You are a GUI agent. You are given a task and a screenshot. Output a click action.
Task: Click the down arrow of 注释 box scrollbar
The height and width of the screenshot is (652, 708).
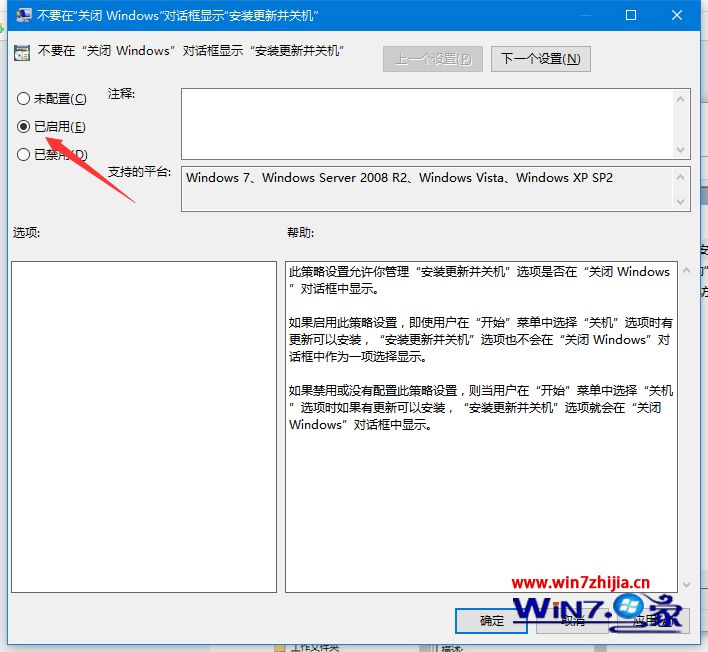click(680, 149)
